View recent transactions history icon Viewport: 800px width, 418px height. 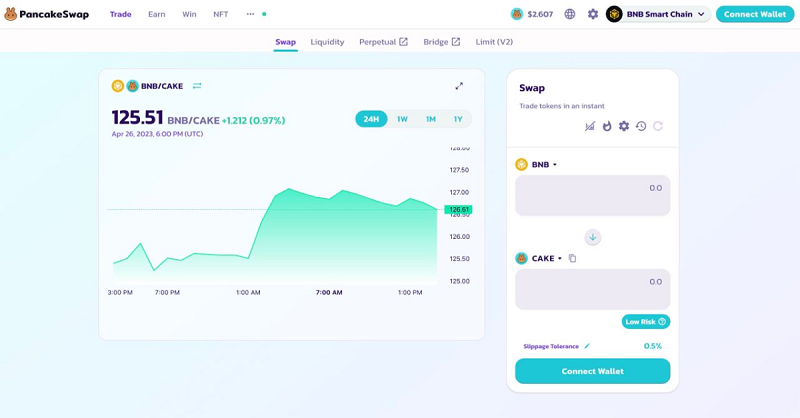(x=641, y=126)
